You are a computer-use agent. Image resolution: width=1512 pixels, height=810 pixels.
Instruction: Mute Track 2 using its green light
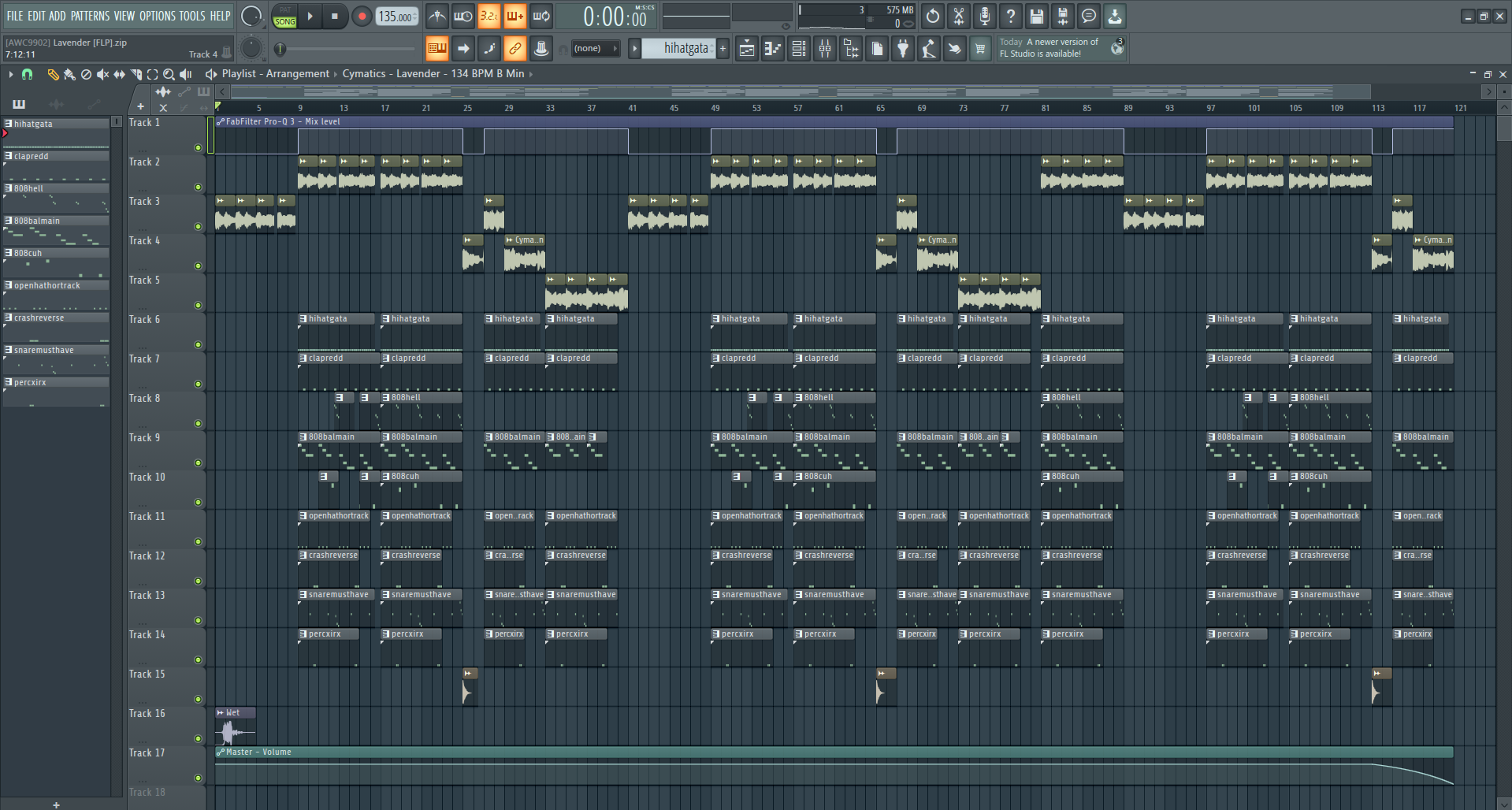click(x=198, y=187)
